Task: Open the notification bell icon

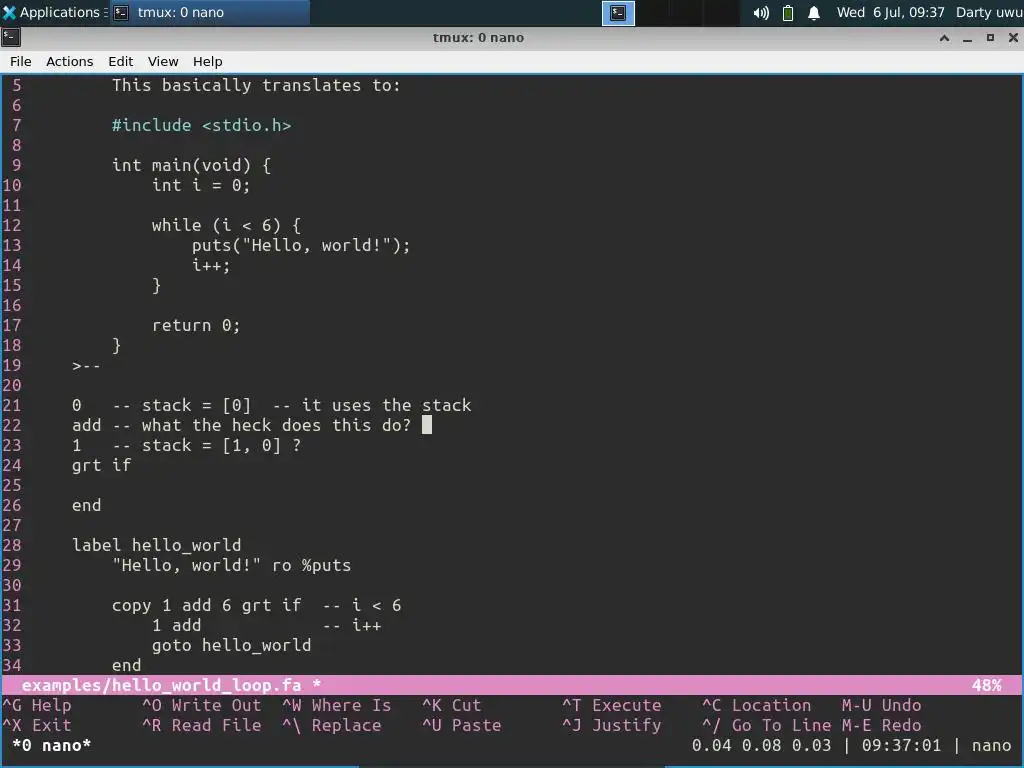Action: [x=814, y=13]
